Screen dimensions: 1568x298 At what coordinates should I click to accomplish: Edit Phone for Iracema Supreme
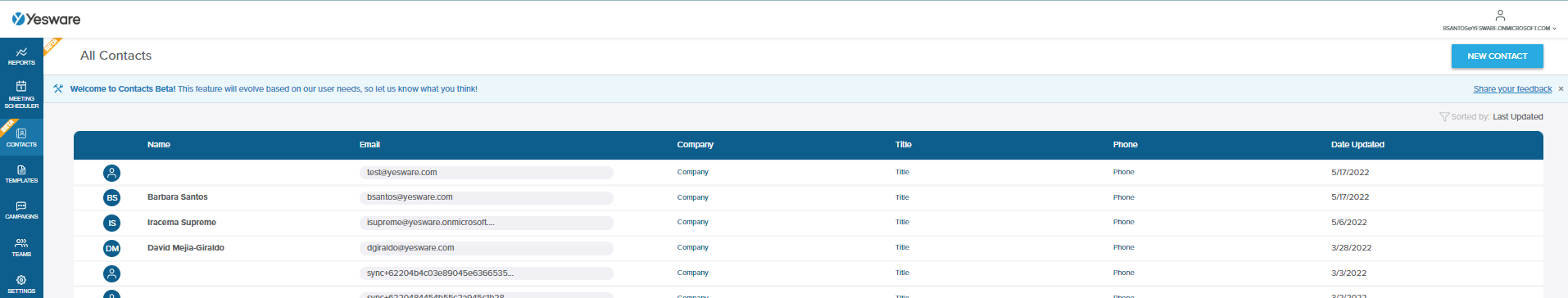click(1124, 222)
